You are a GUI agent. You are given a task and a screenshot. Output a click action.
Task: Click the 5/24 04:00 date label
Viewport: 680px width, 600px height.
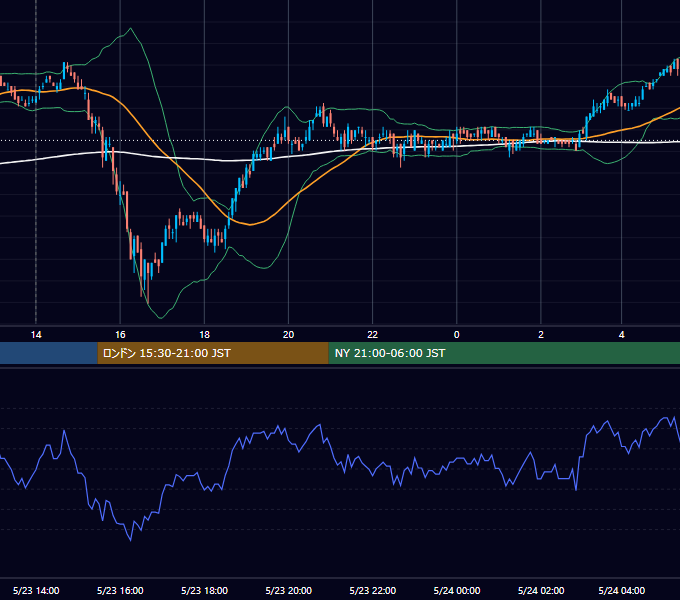coord(621,590)
